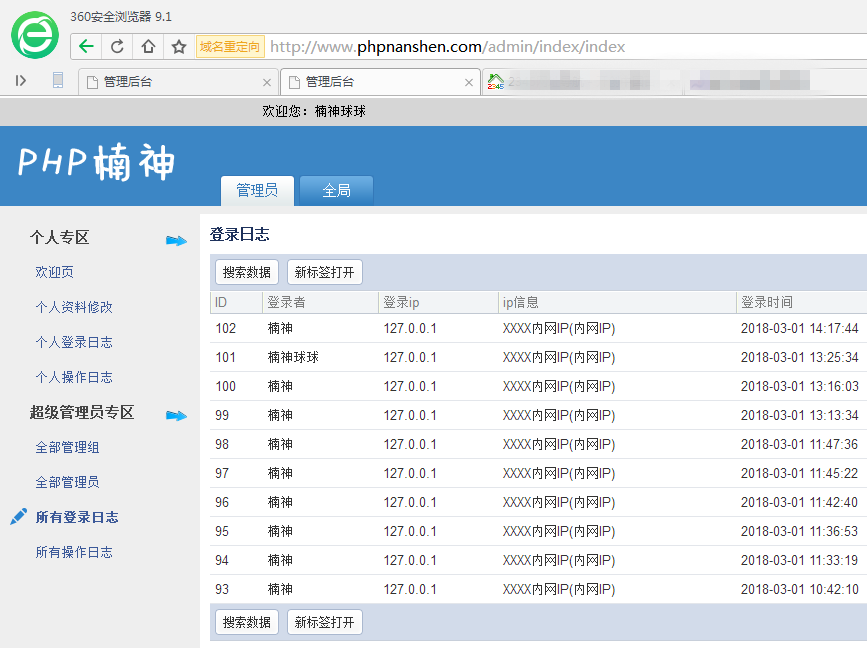Open 个人登录日志 in the sidebar
867x648 pixels.
click(74, 342)
